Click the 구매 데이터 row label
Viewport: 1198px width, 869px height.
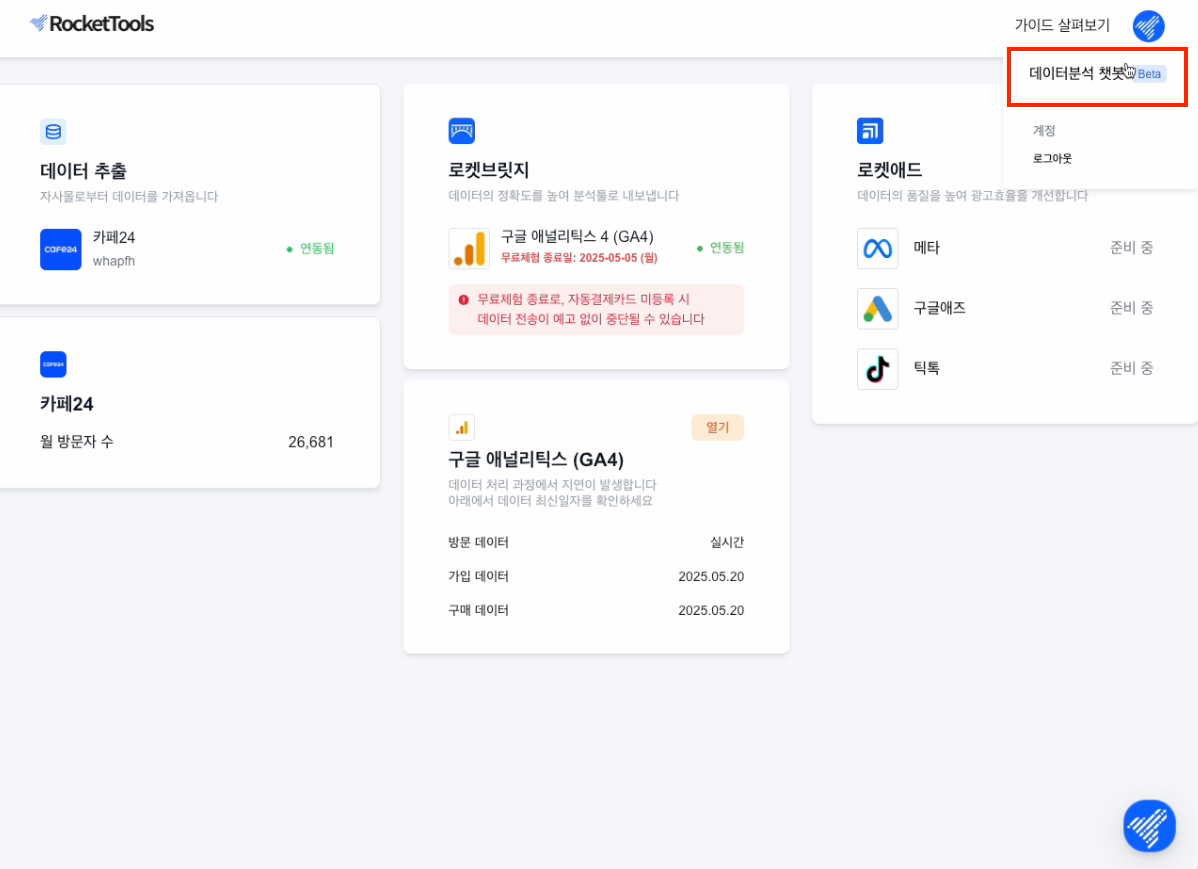point(478,610)
